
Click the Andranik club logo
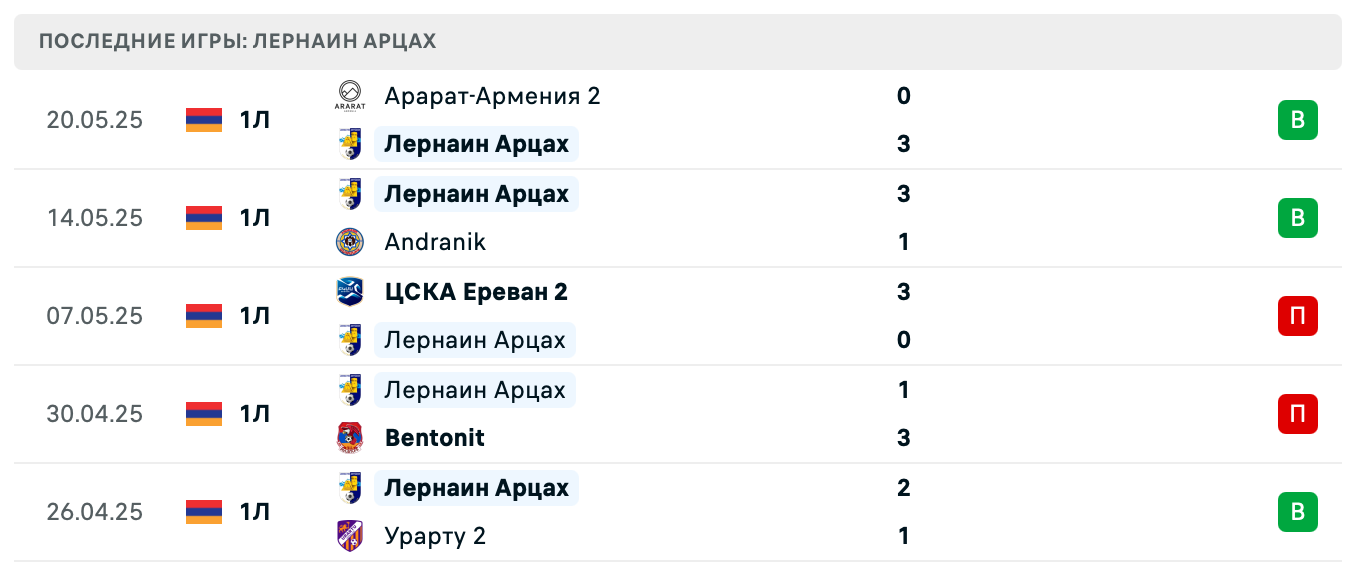pos(350,242)
